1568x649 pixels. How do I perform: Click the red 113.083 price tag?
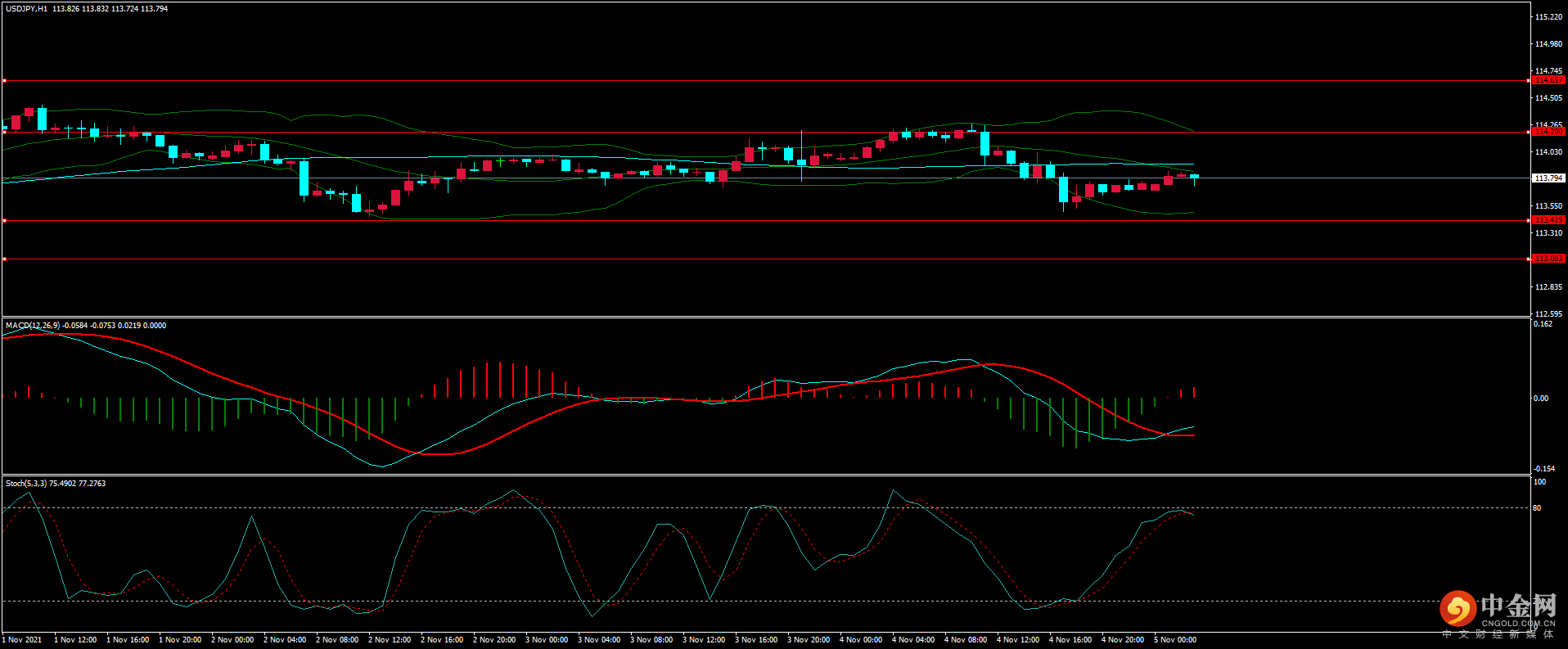pyautogui.click(x=1548, y=259)
